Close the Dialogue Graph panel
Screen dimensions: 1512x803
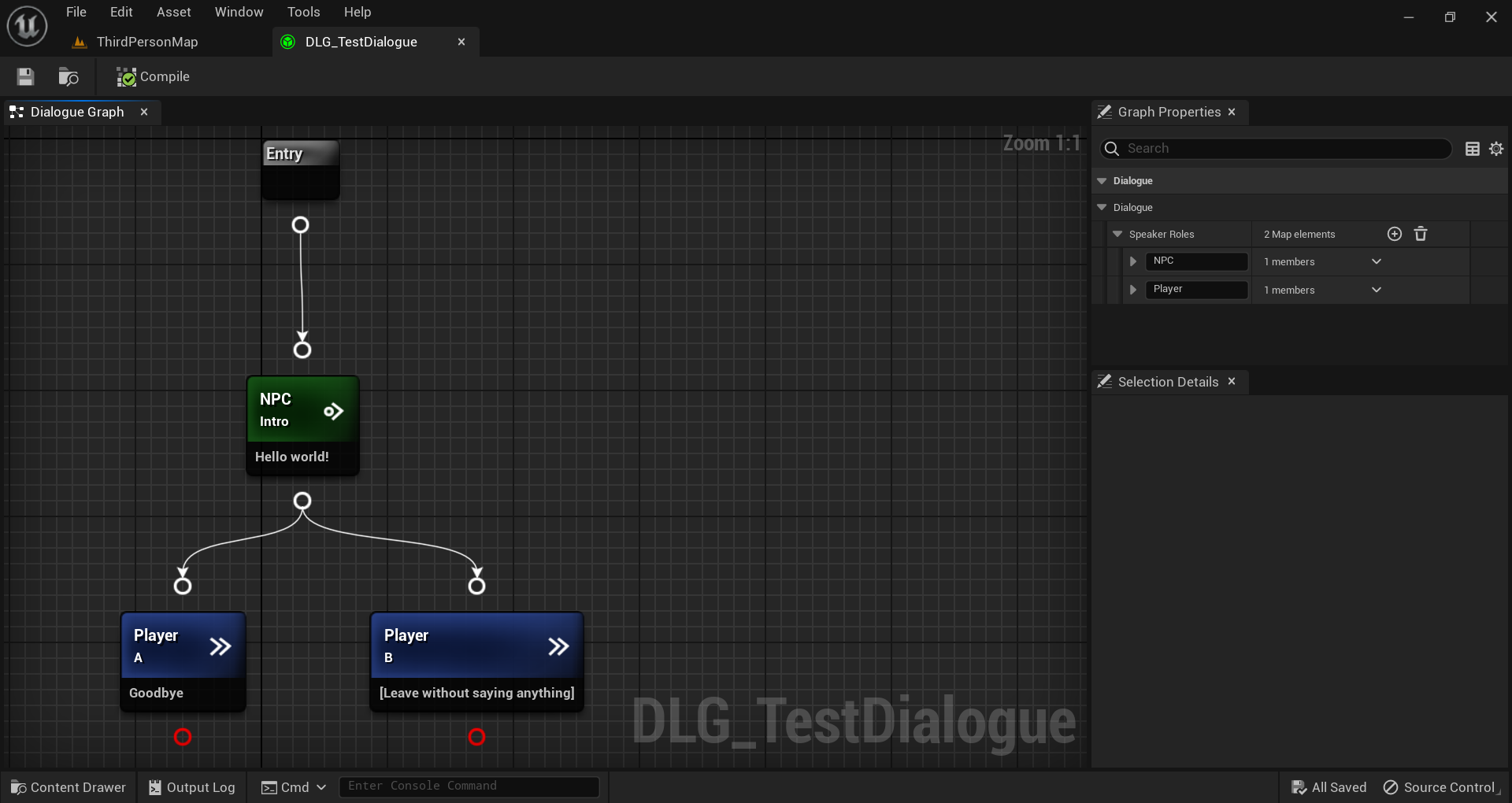point(144,112)
